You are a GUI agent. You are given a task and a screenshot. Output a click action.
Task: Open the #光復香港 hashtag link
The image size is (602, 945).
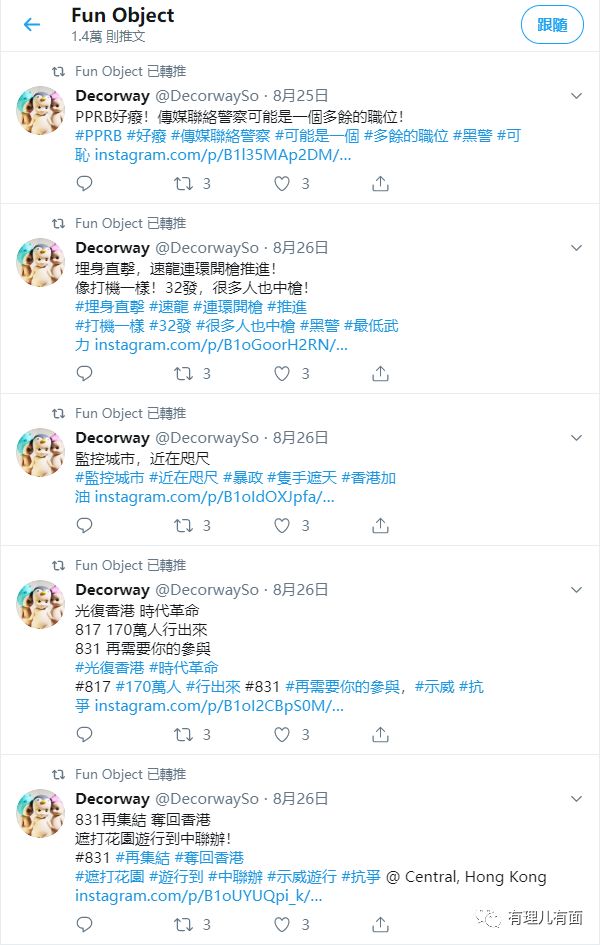pos(110,668)
